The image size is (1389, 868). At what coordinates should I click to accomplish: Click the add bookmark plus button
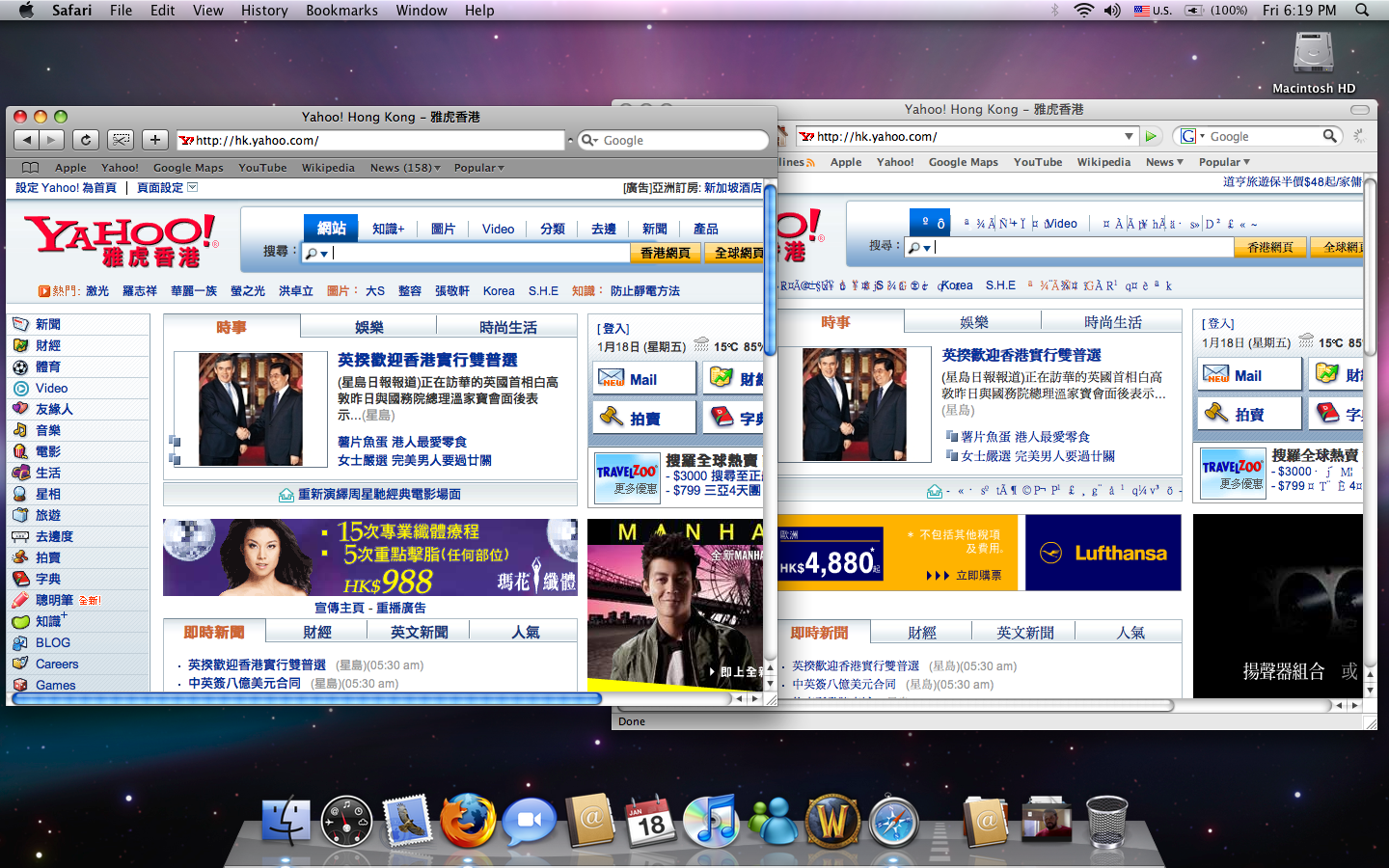(155, 140)
